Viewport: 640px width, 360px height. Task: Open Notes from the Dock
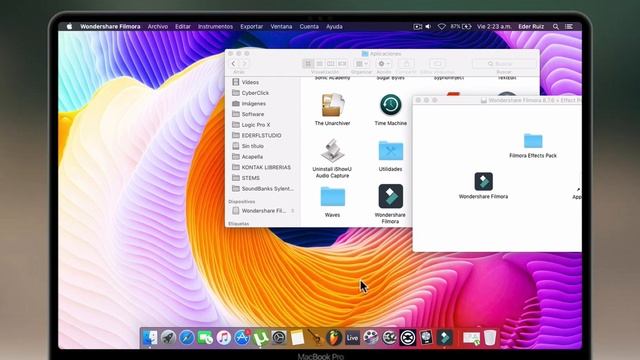(297, 338)
